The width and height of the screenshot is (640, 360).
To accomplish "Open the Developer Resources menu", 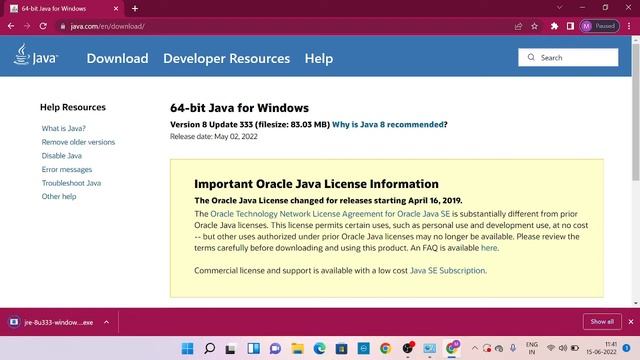I will point(227,58).
